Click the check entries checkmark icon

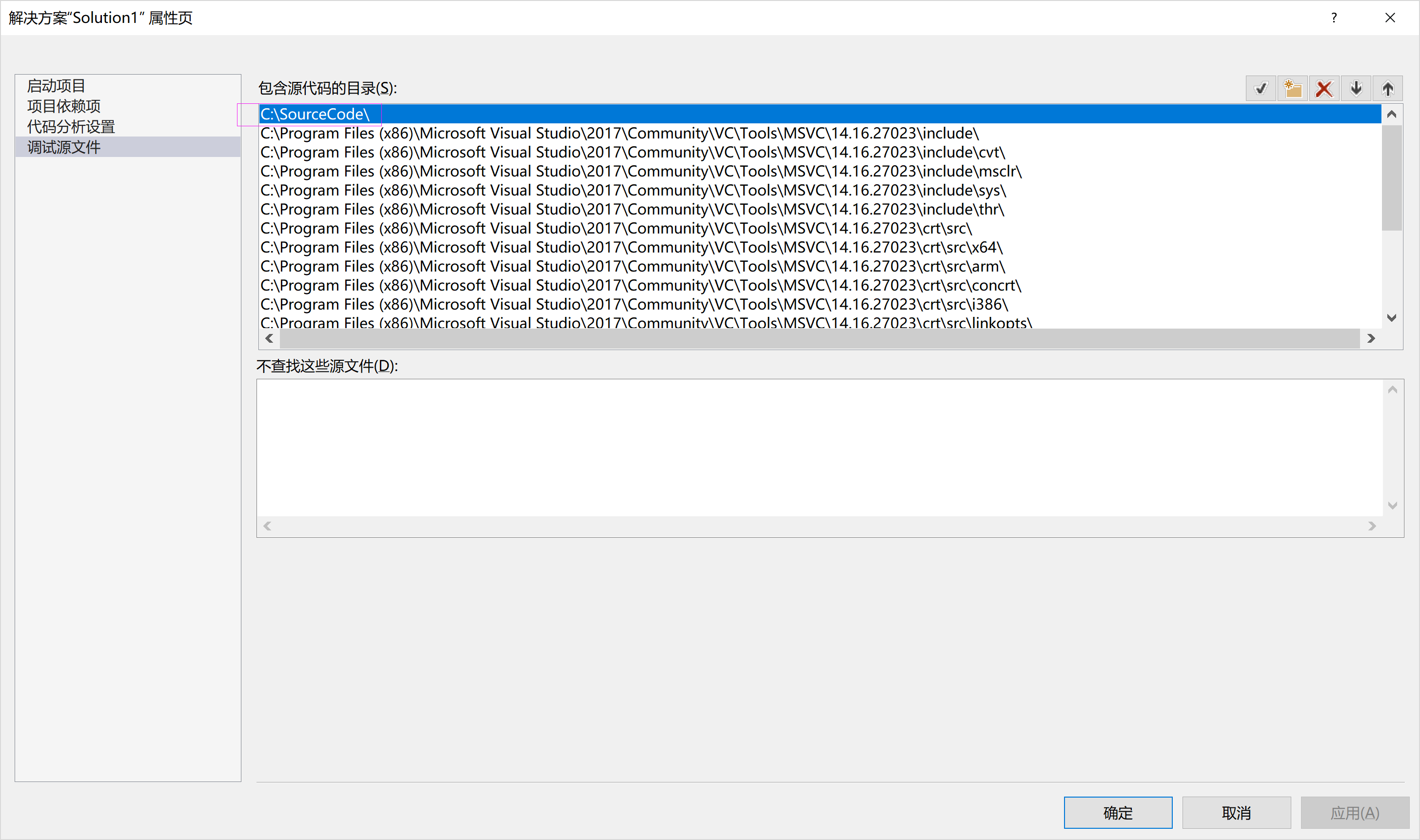[1261, 89]
